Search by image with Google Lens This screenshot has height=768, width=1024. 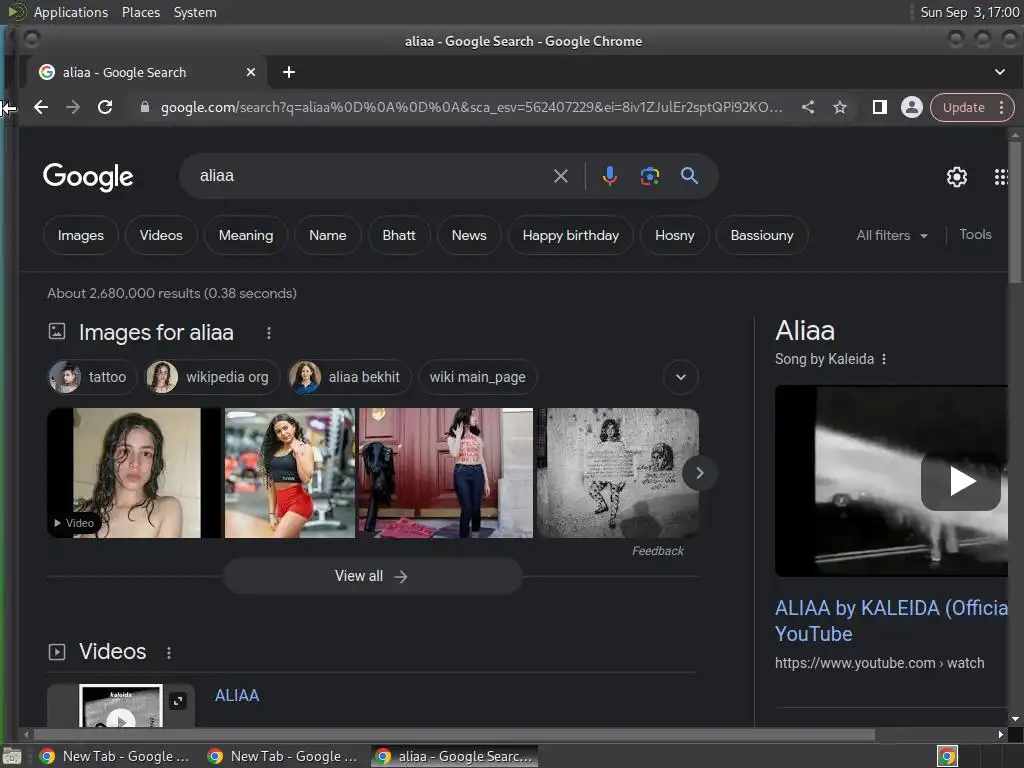pos(650,176)
